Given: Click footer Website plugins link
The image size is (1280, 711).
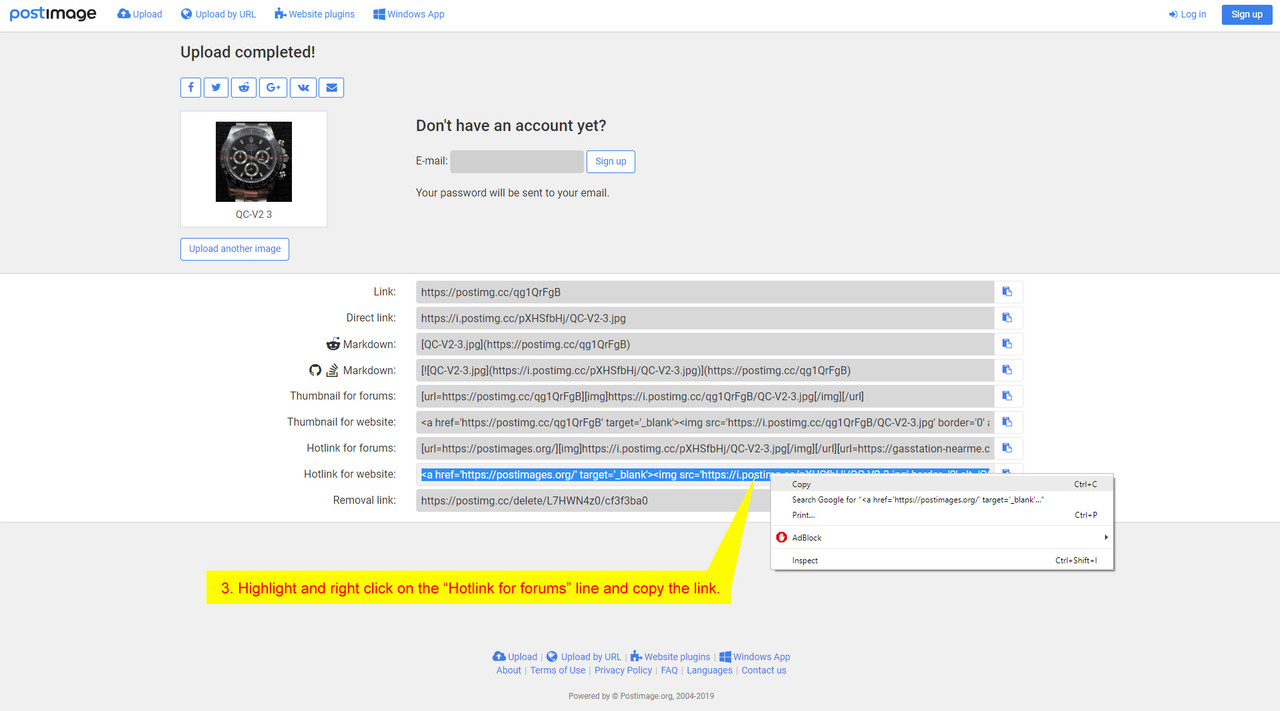Looking at the screenshot, I should 670,657.
